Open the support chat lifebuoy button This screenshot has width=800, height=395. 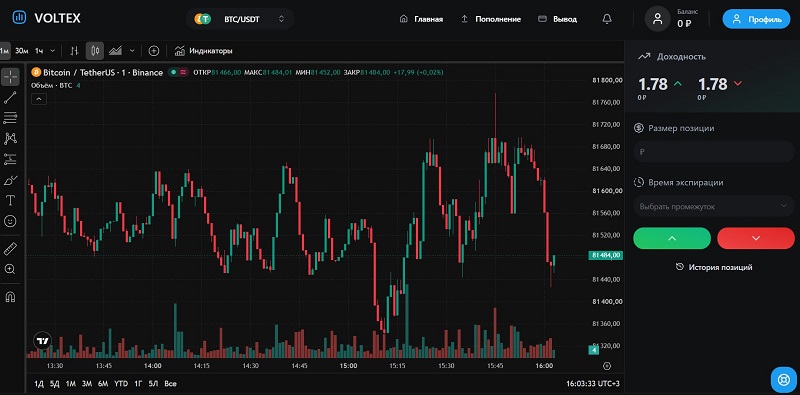[784, 380]
